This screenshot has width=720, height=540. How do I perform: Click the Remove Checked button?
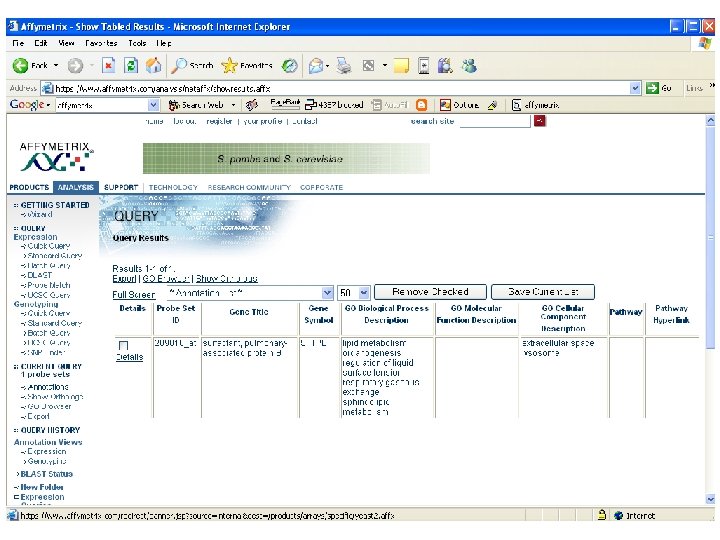(x=430, y=292)
